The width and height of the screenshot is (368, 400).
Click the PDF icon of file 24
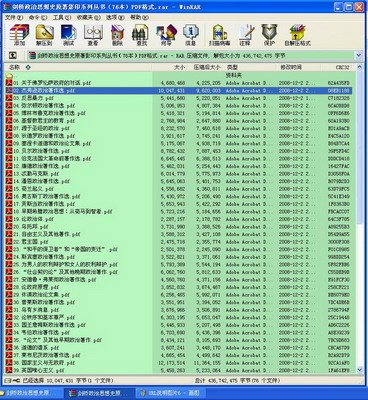coord(9,257)
